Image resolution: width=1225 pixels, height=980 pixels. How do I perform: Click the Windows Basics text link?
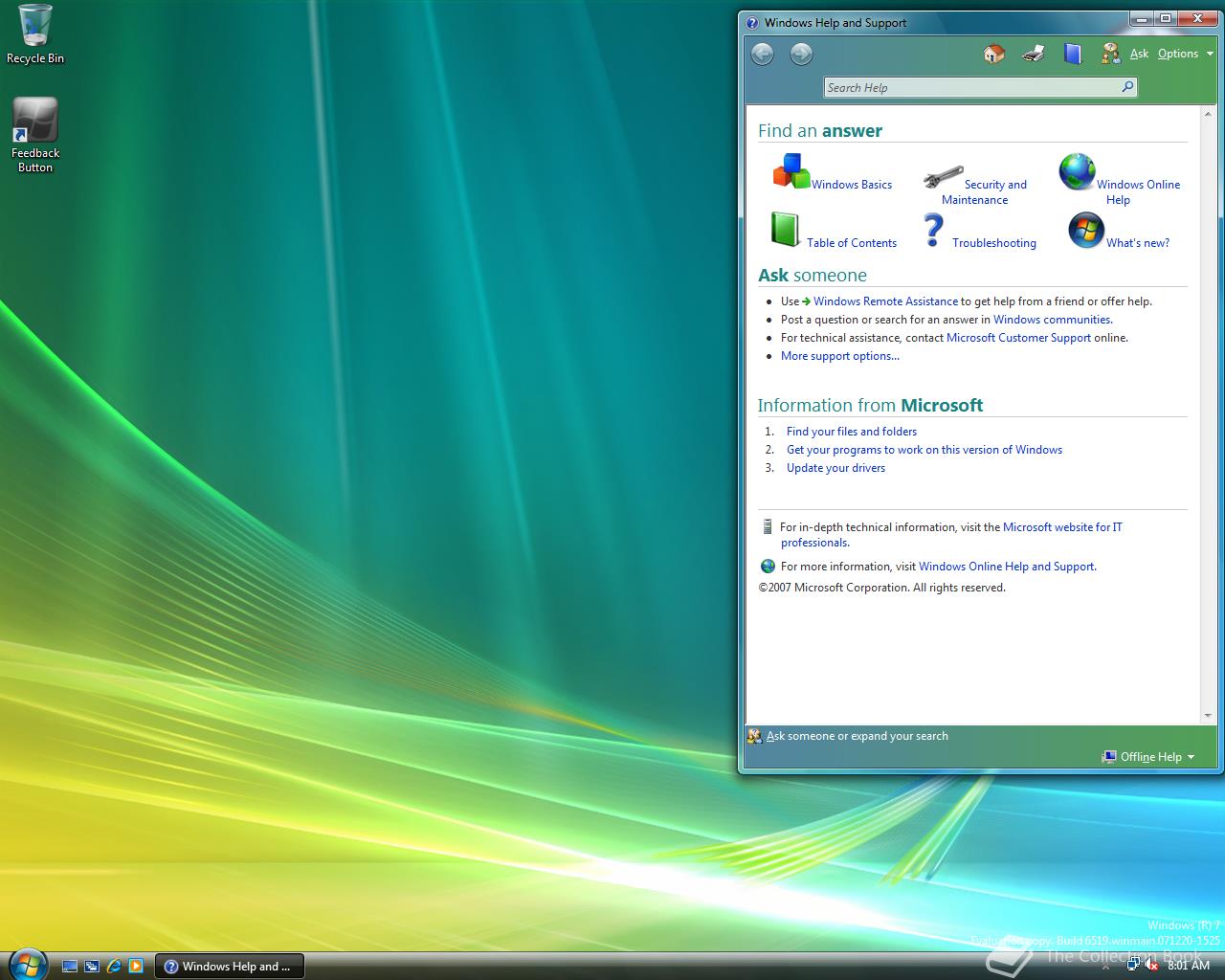852,185
